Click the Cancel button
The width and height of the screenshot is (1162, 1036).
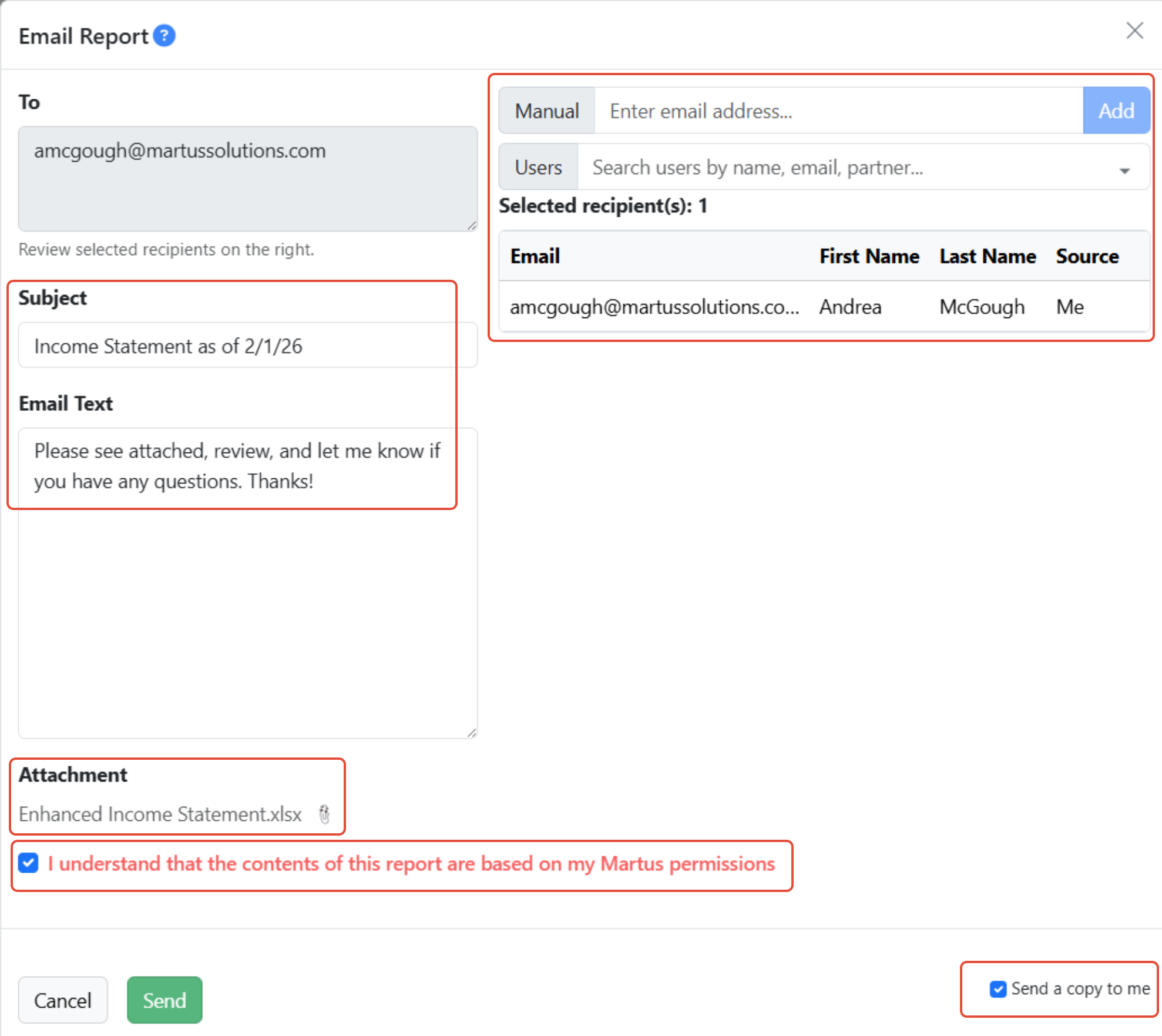pos(62,1000)
